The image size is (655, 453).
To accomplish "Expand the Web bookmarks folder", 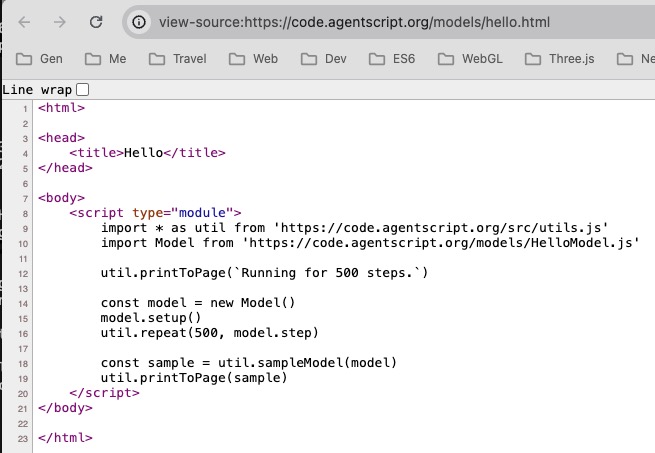I will click(x=253, y=59).
